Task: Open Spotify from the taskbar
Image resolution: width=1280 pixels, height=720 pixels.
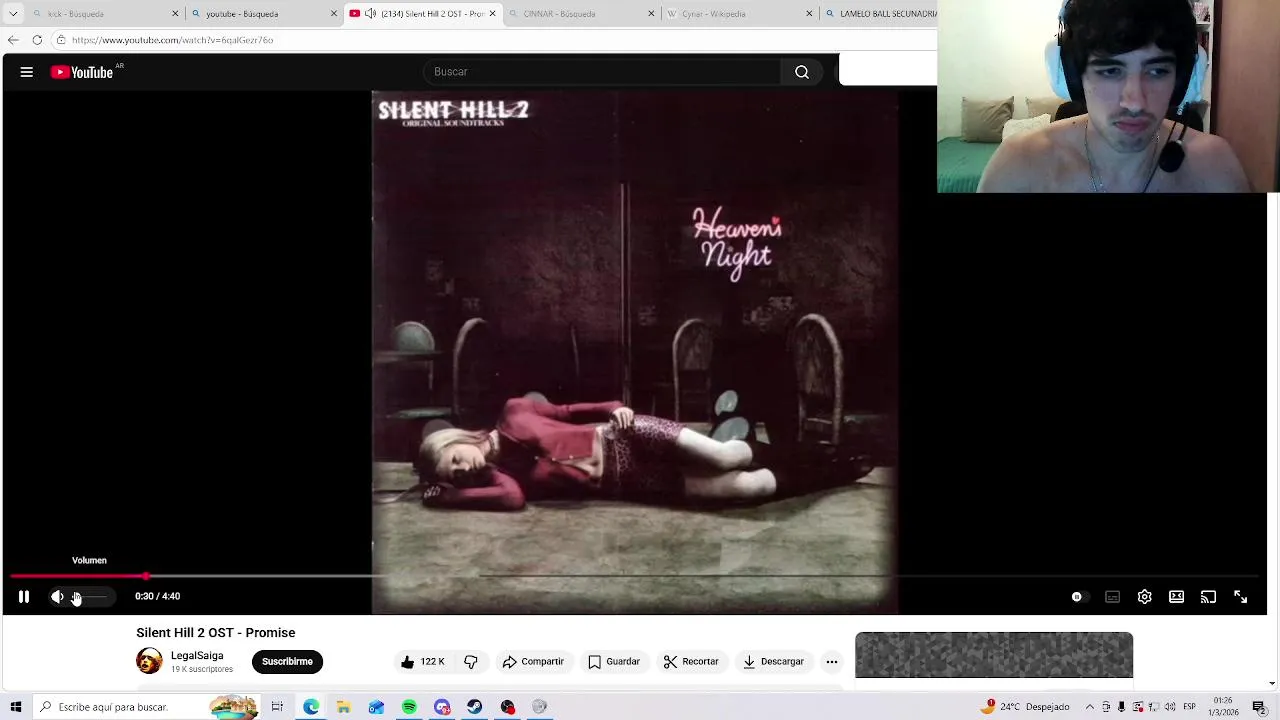Action: [409, 707]
